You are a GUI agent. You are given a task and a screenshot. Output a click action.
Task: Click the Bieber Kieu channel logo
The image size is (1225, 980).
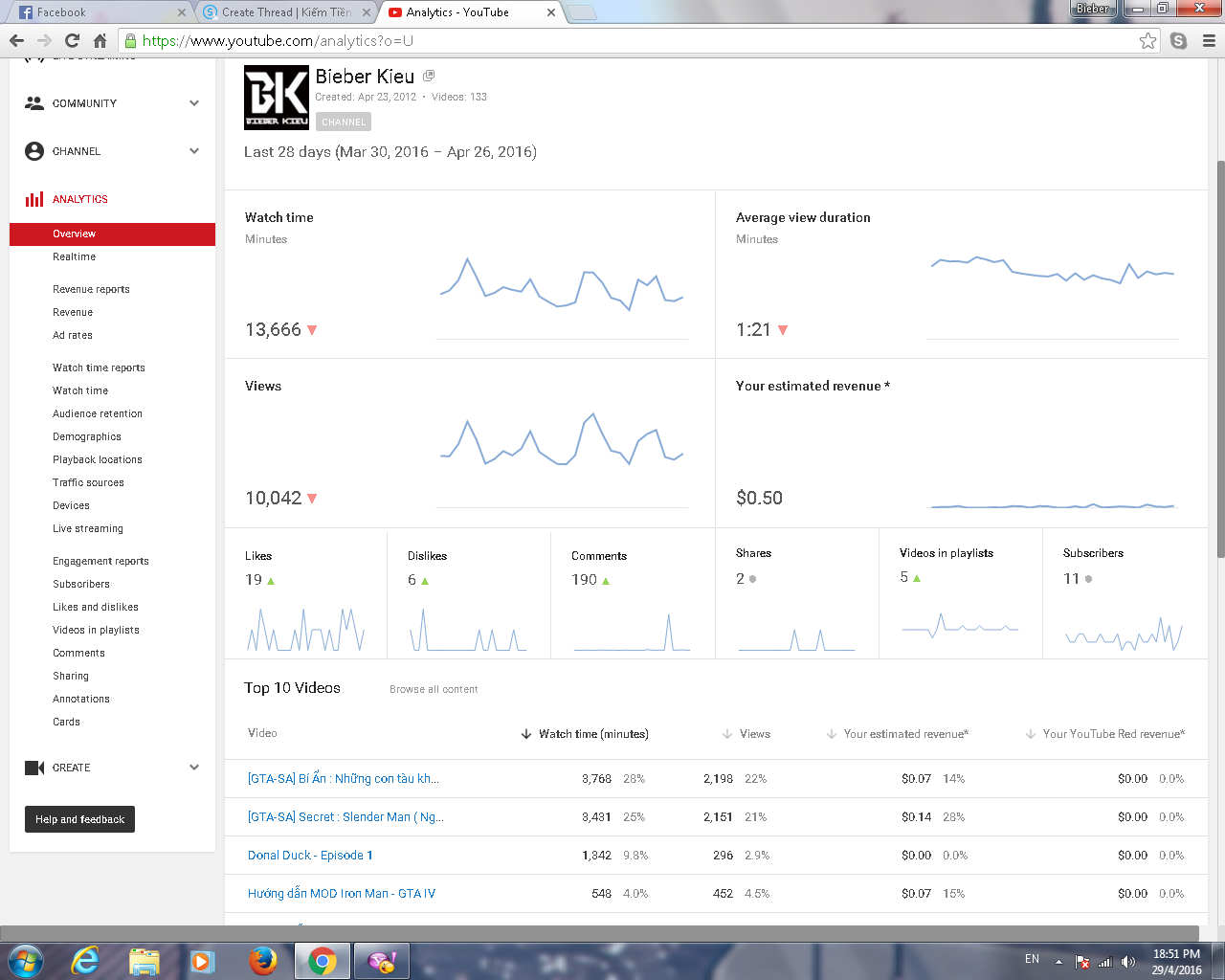pos(277,98)
